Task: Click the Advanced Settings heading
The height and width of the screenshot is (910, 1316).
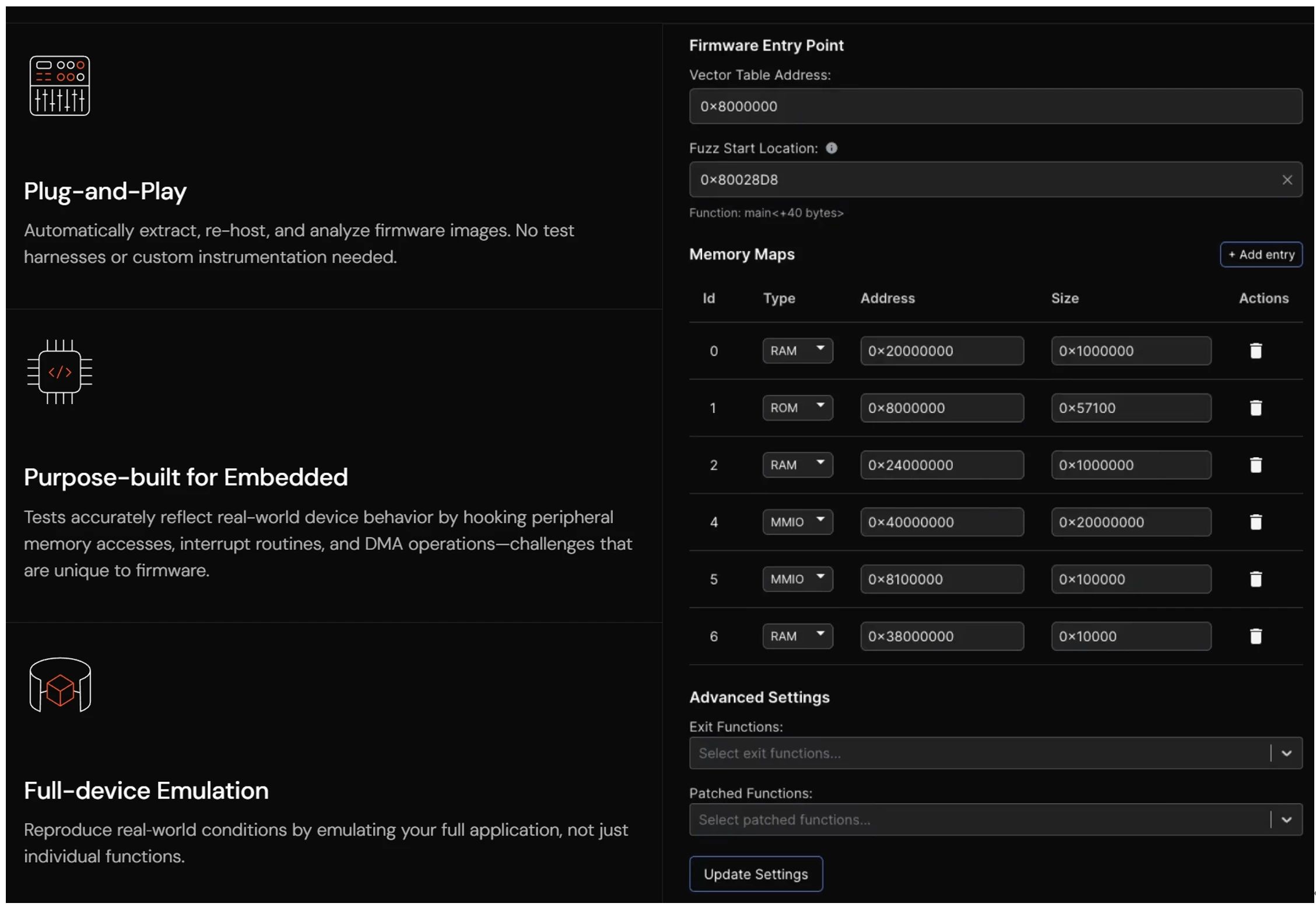Action: [x=759, y=697]
